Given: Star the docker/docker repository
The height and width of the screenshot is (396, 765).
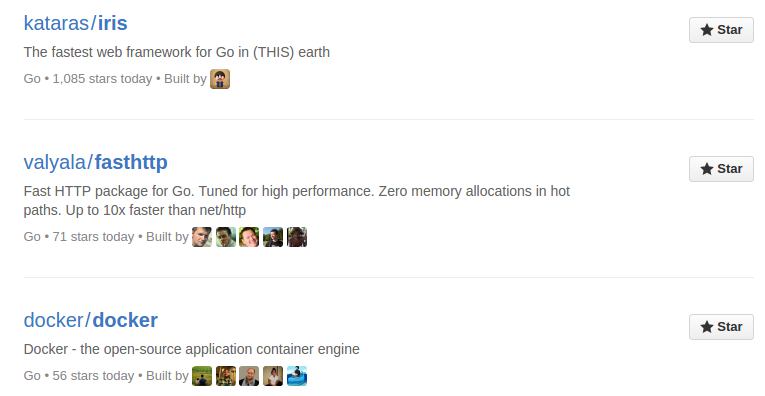Looking at the screenshot, I should click(x=721, y=327).
